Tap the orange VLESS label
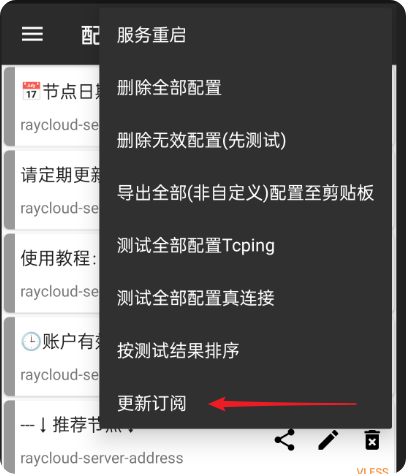 (x=372, y=471)
